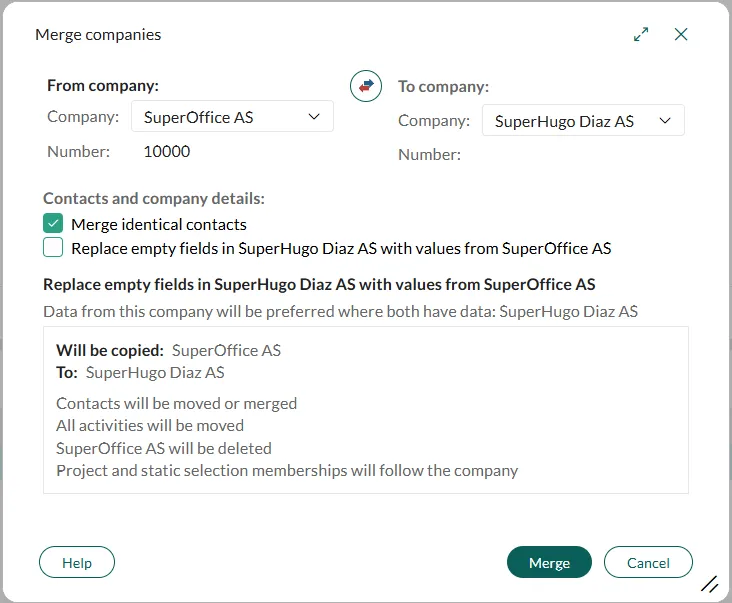Open the From company dropdown arrow
Viewport: 732px width, 603px height.
pyautogui.click(x=314, y=117)
